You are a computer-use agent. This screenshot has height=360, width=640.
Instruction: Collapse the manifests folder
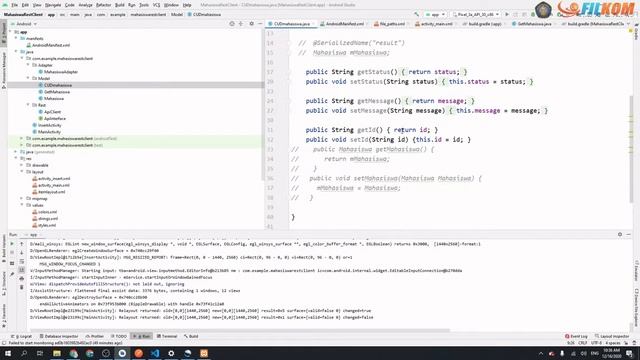(x=16, y=38)
